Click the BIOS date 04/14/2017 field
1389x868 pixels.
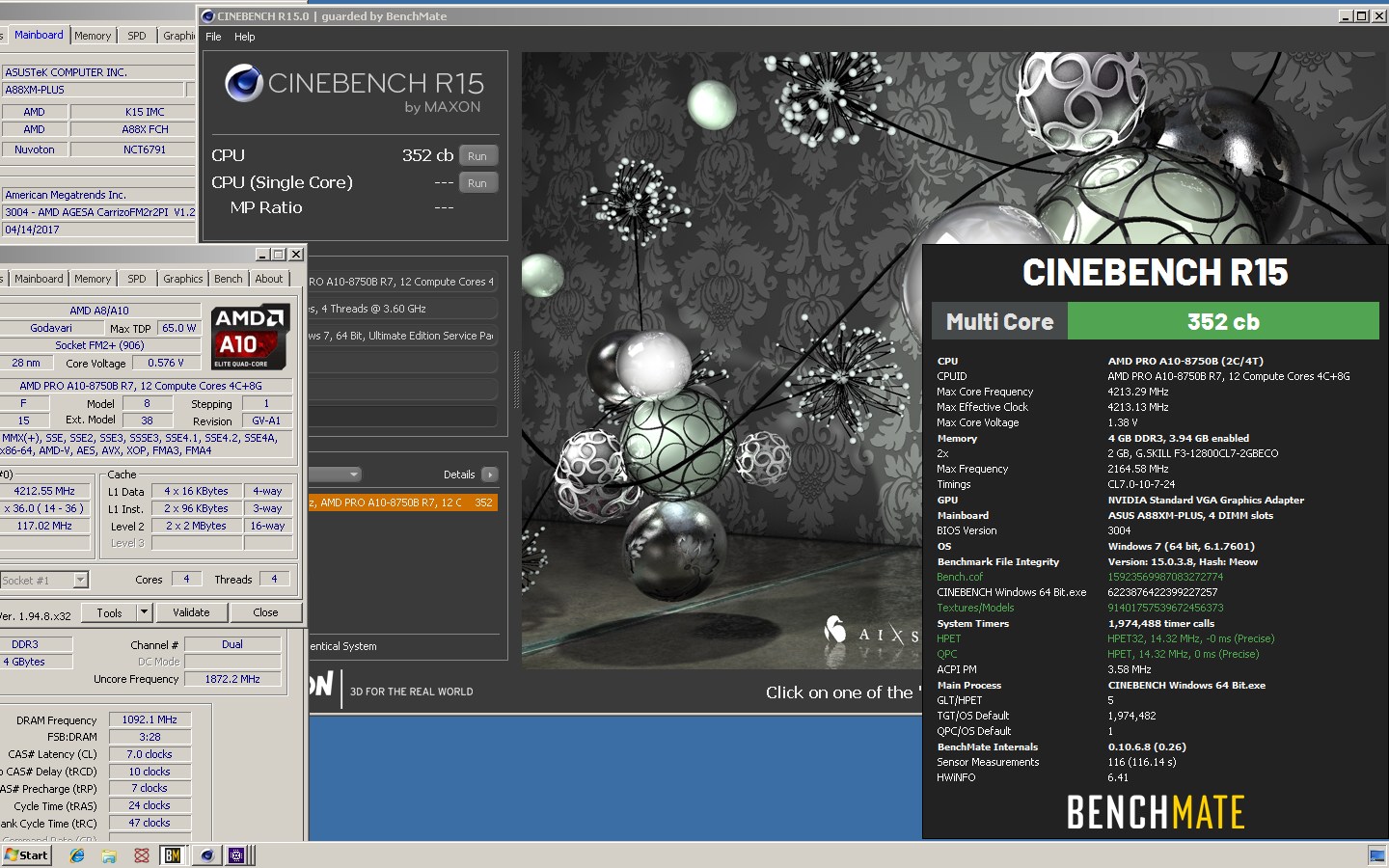coord(99,230)
